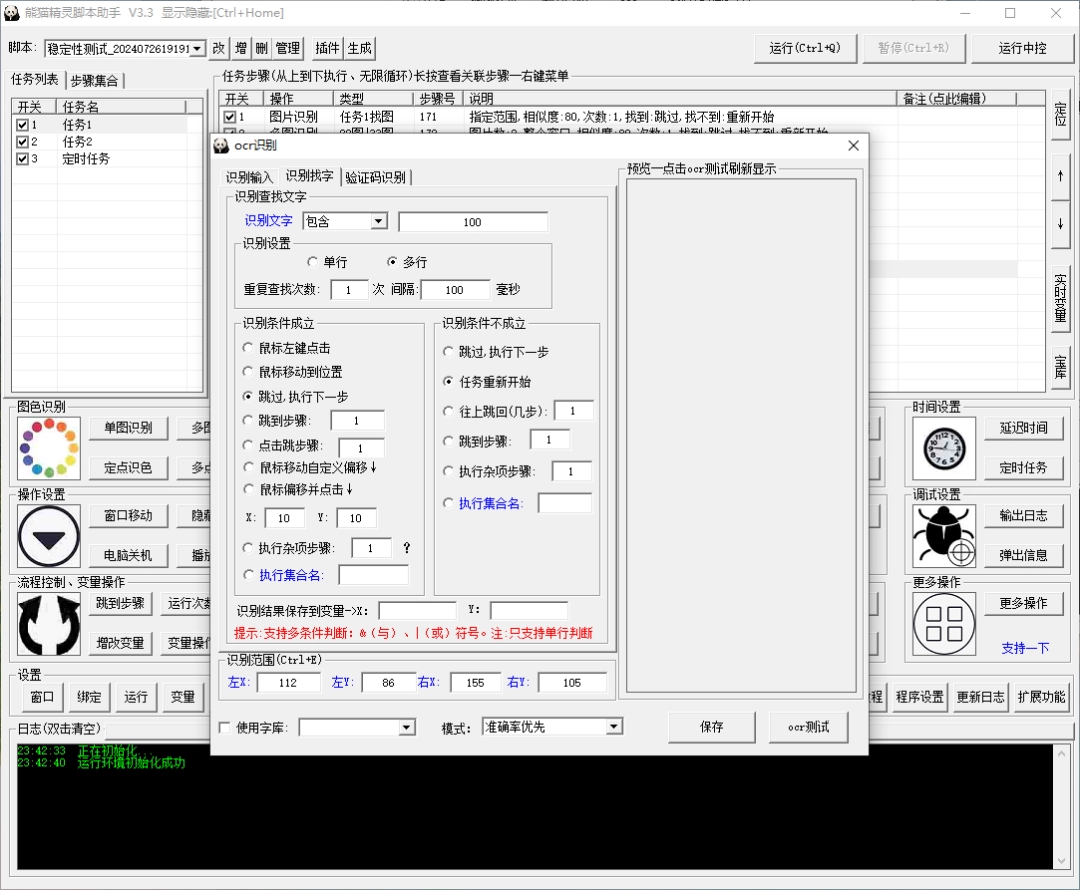Click the bug icon in 调试设置 panel
1080x890 pixels.
click(941, 536)
